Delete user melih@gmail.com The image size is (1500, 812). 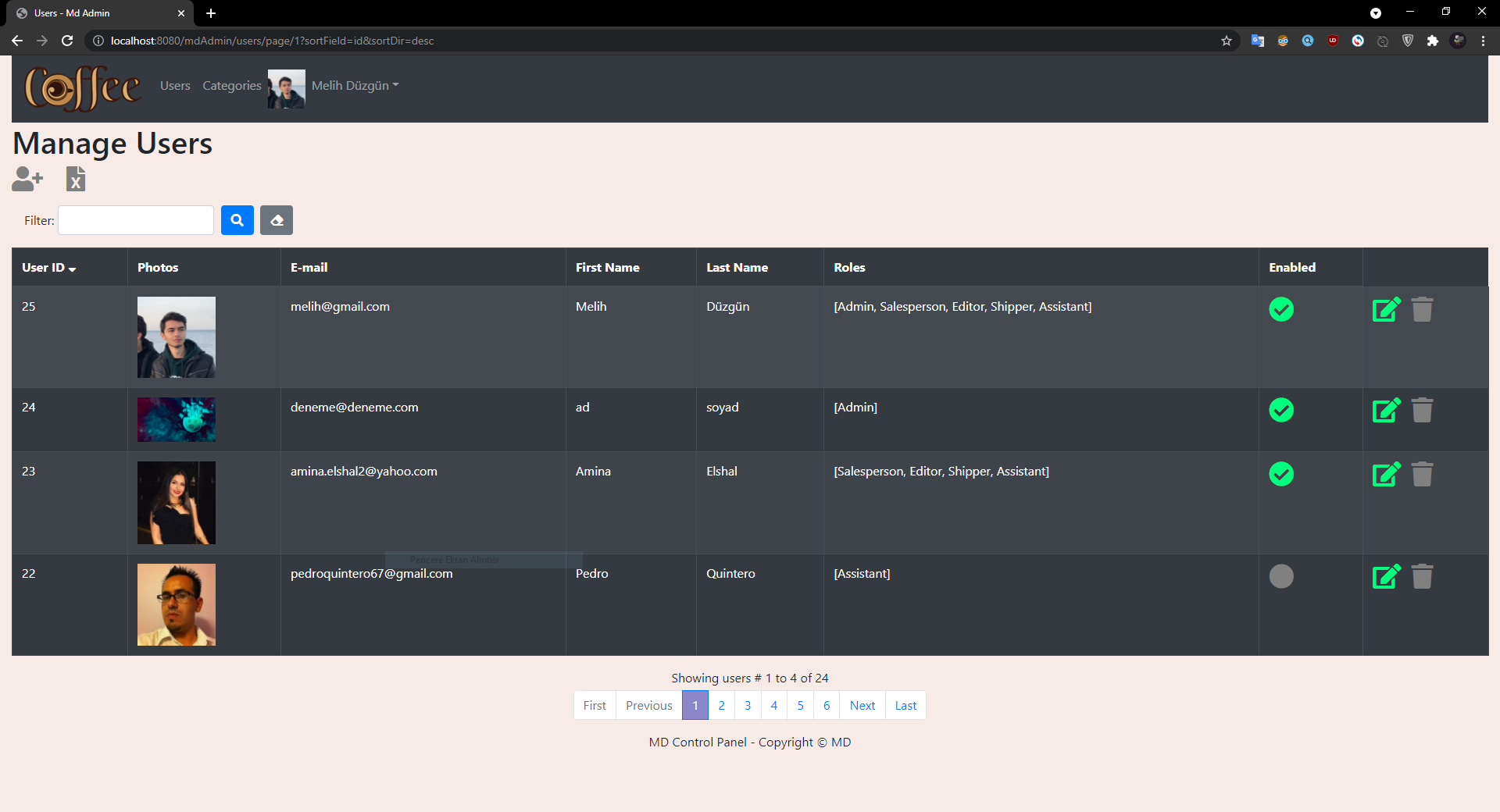(x=1423, y=309)
